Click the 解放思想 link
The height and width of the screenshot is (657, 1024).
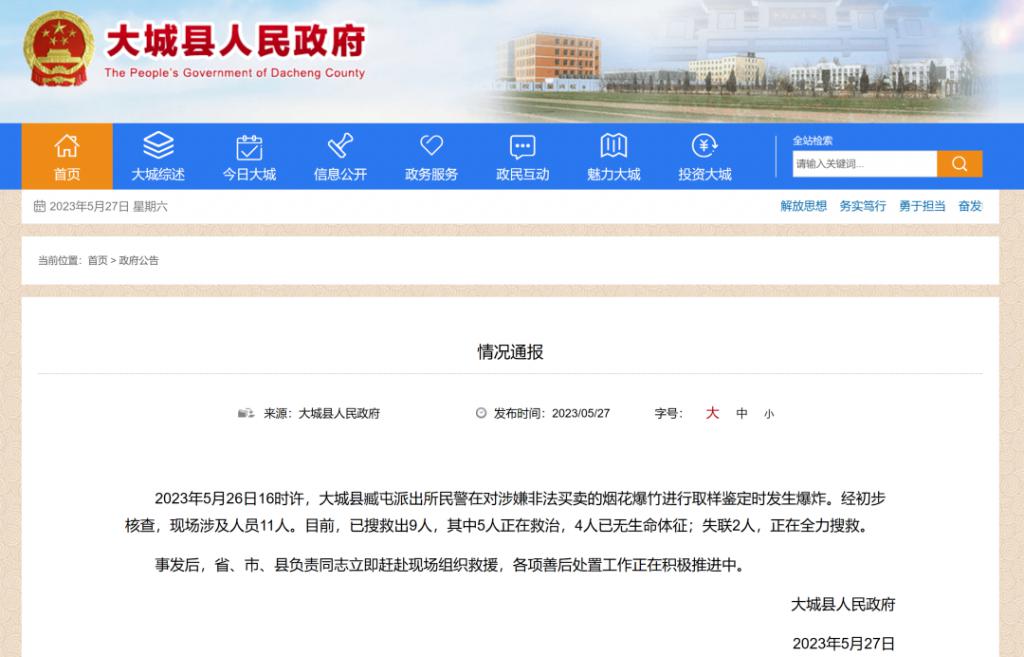pos(803,206)
